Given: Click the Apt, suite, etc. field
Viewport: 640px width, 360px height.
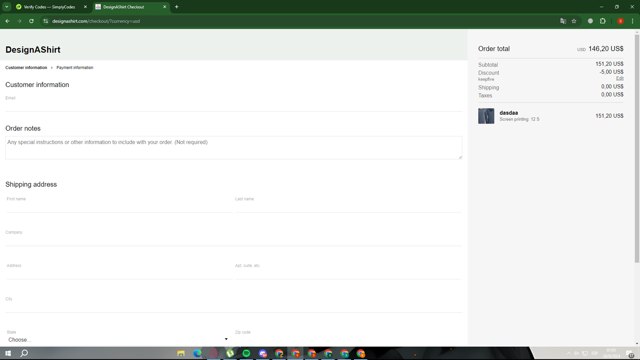Looking at the screenshot, I should (x=348, y=273).
